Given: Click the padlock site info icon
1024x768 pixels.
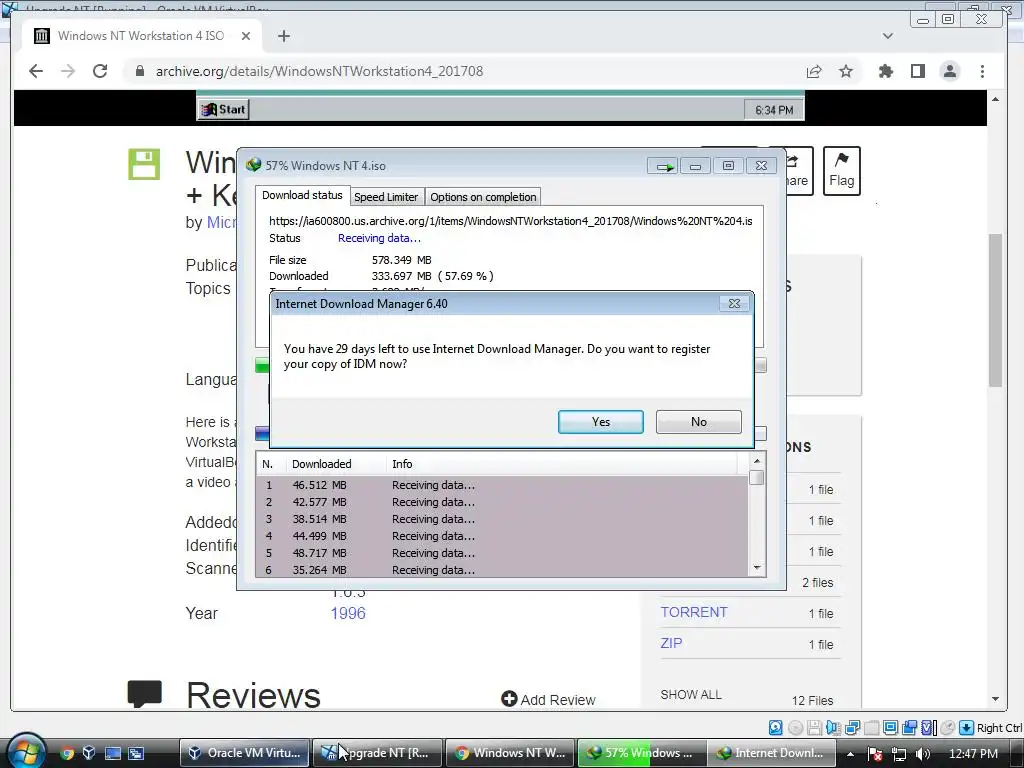Looking at the screenshot, I should click(140, 71).
